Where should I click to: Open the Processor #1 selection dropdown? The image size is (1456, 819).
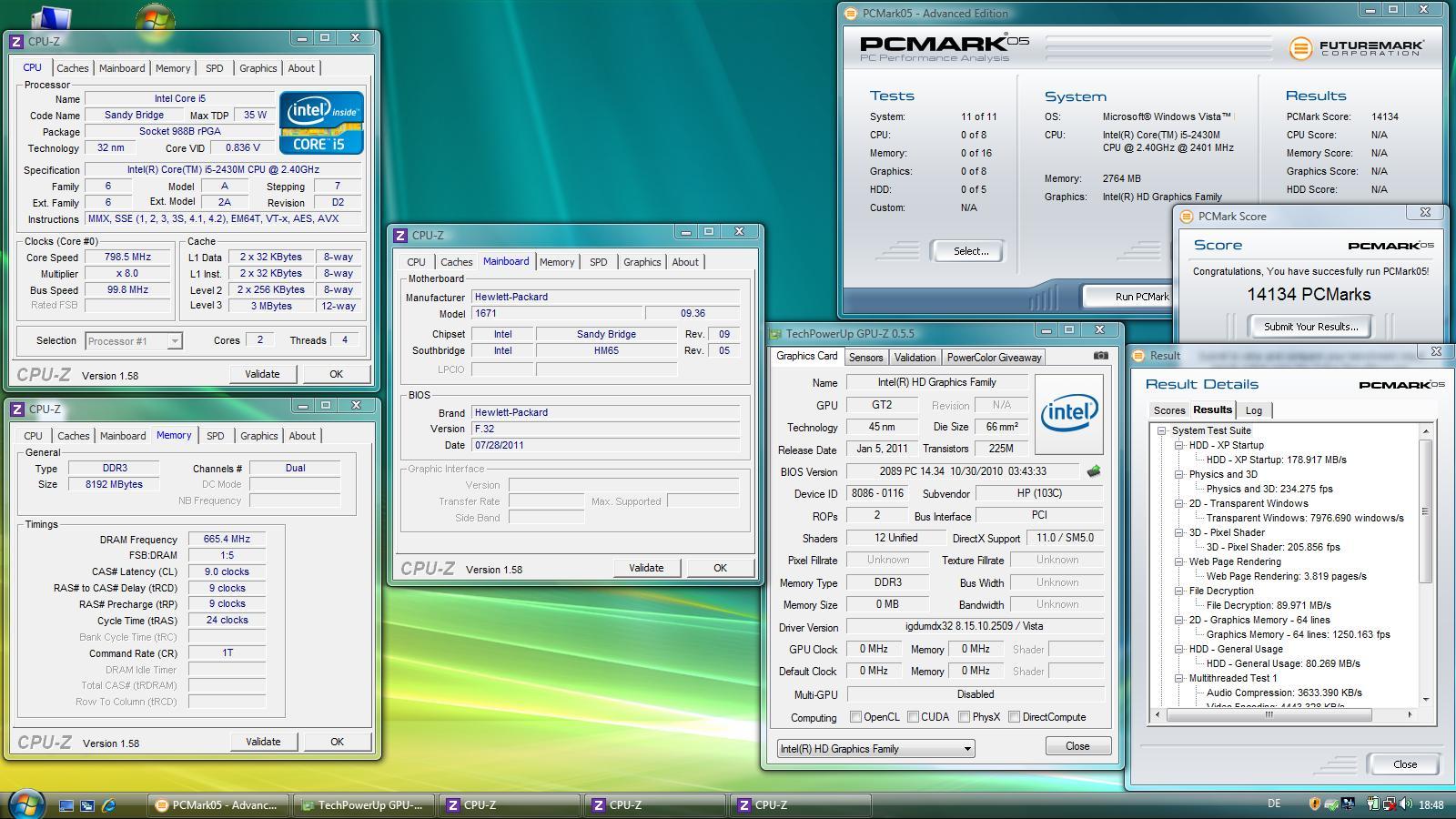coord(133,341)
